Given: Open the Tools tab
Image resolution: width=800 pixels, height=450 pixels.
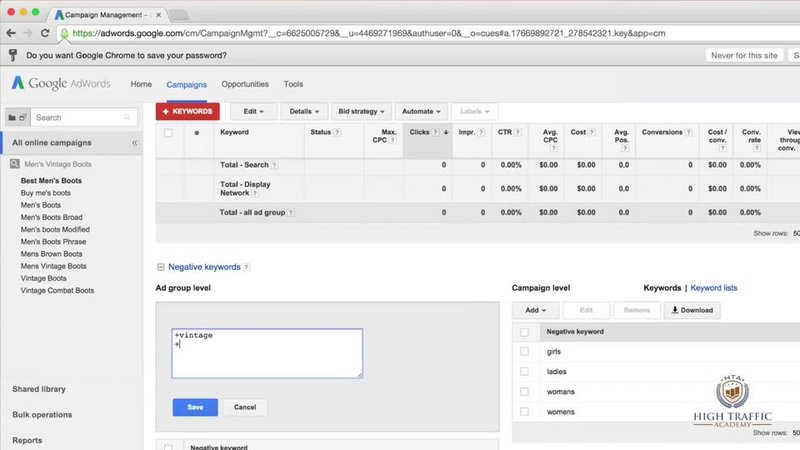Looking at the screenshot, I should 293,84.
